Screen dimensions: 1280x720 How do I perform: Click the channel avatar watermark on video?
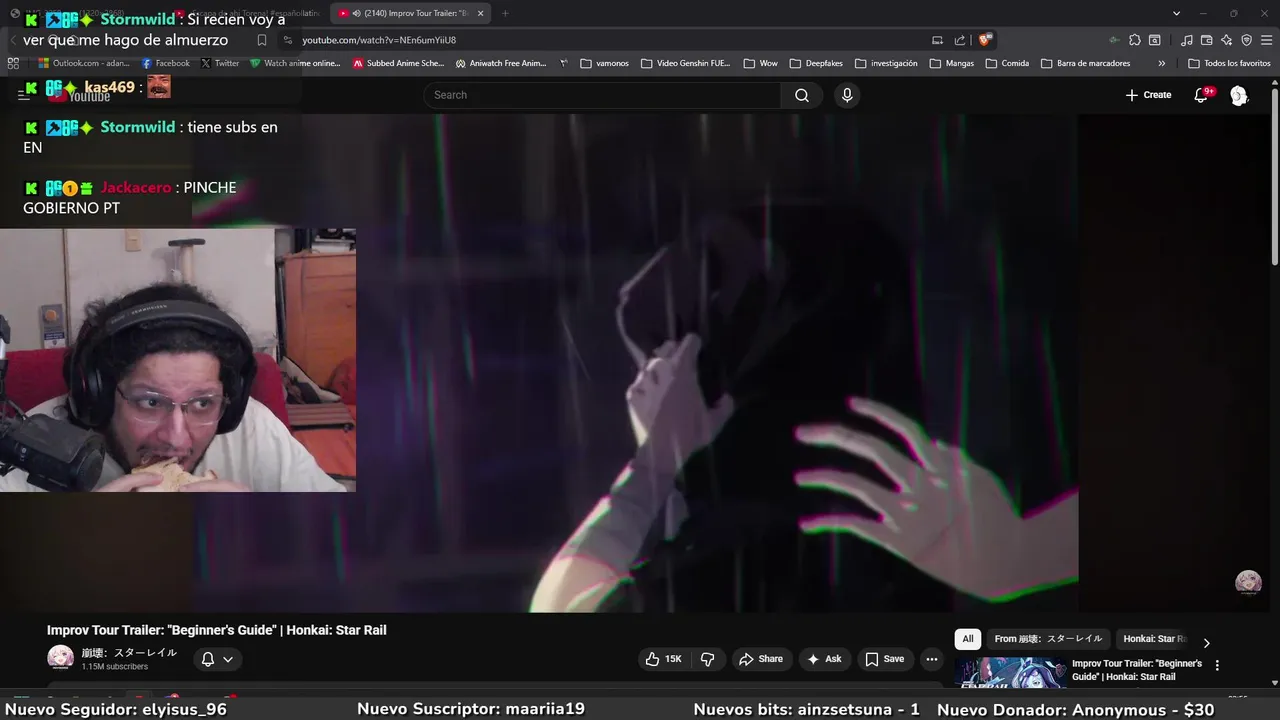point(1248,582)
